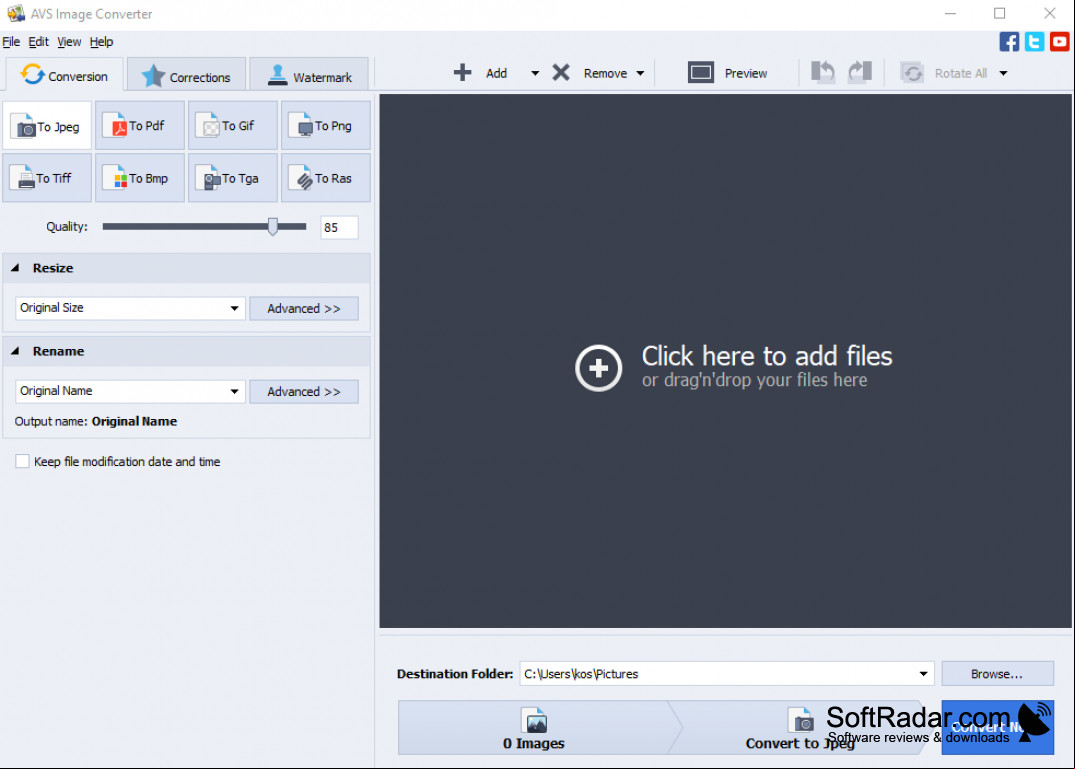
Task: Open the Facebook page icon
Action: coord(1008,42)
